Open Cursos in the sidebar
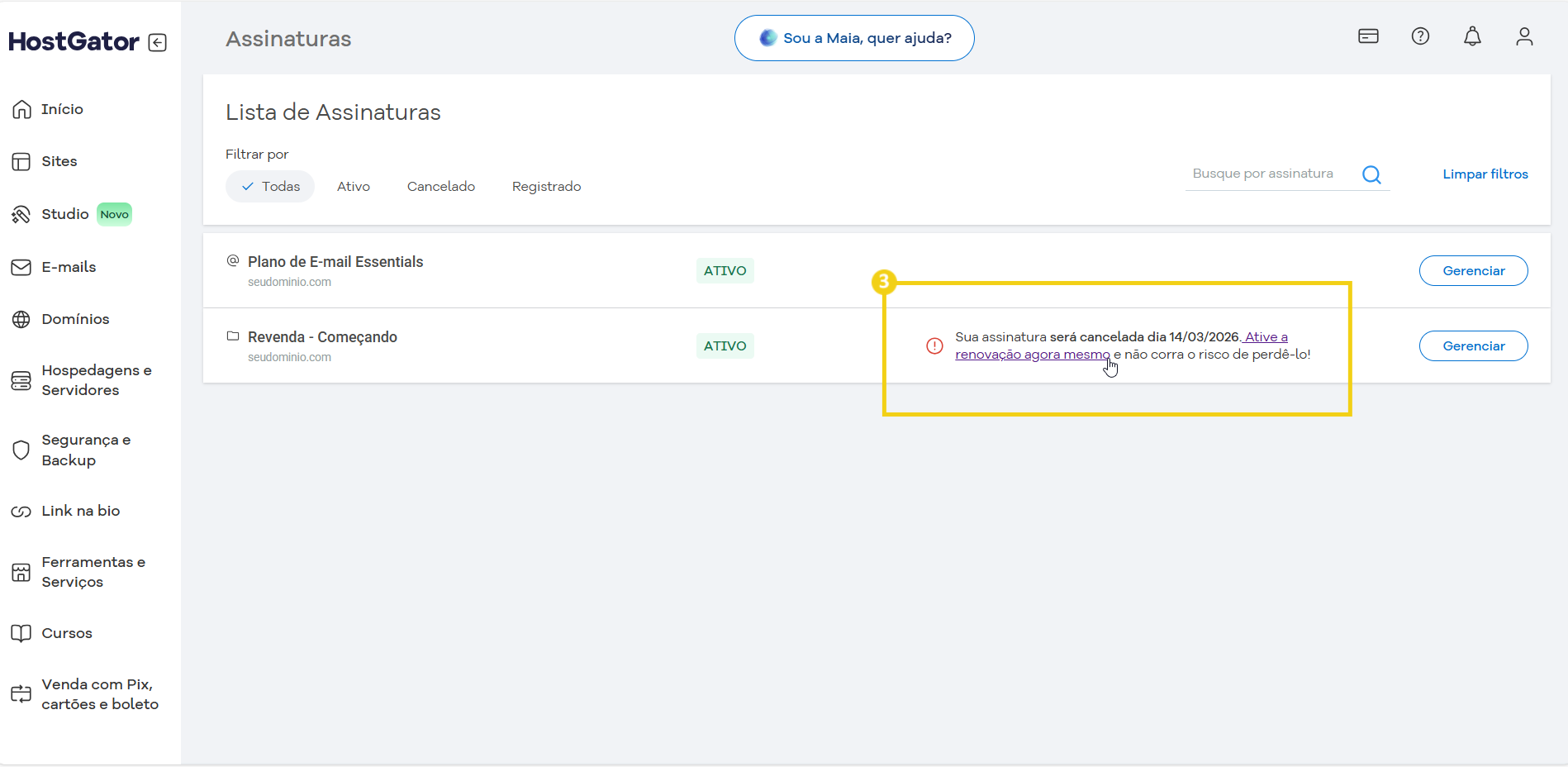 click(x=67, y=633)
